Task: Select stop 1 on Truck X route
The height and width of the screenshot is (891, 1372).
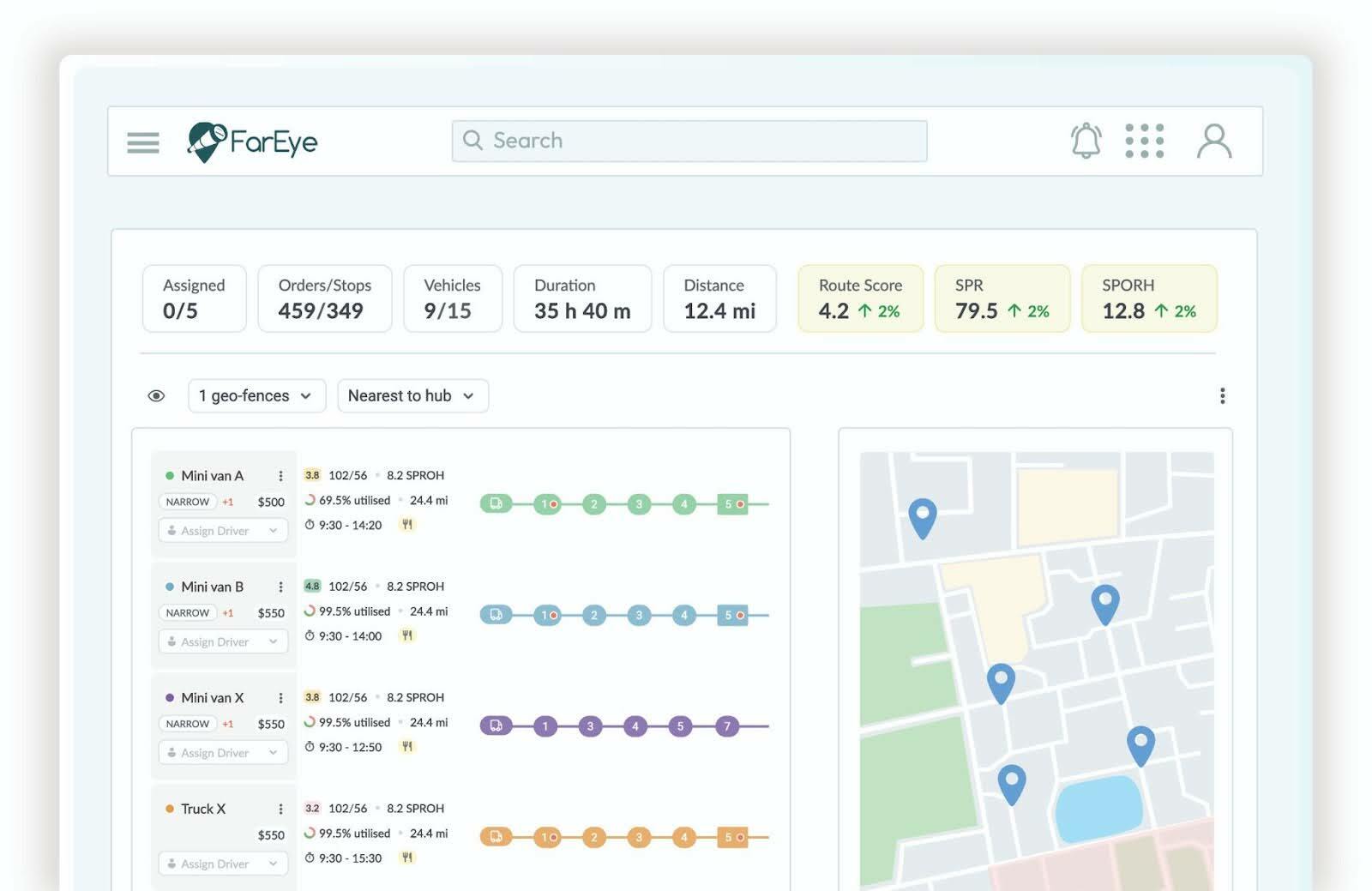Action: pos(547,837)
